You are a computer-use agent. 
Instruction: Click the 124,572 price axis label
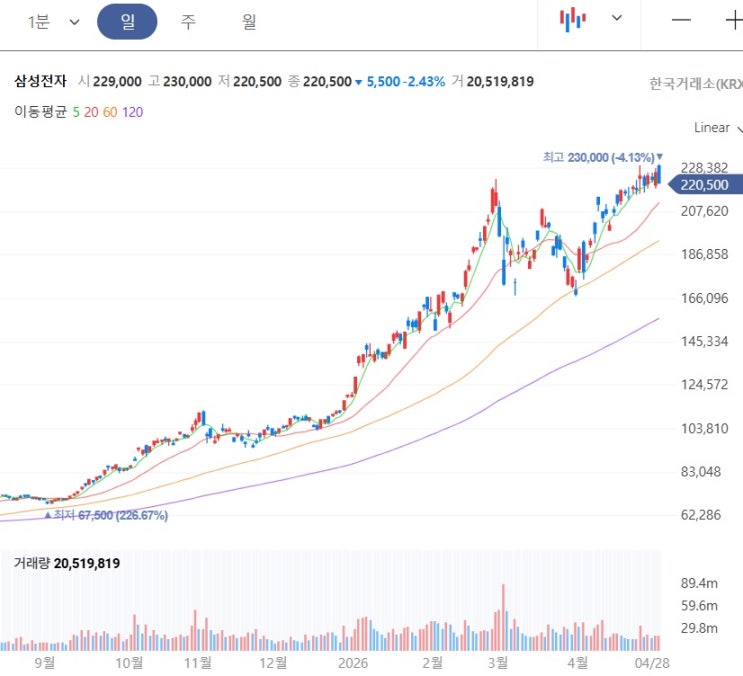[704, 384]
